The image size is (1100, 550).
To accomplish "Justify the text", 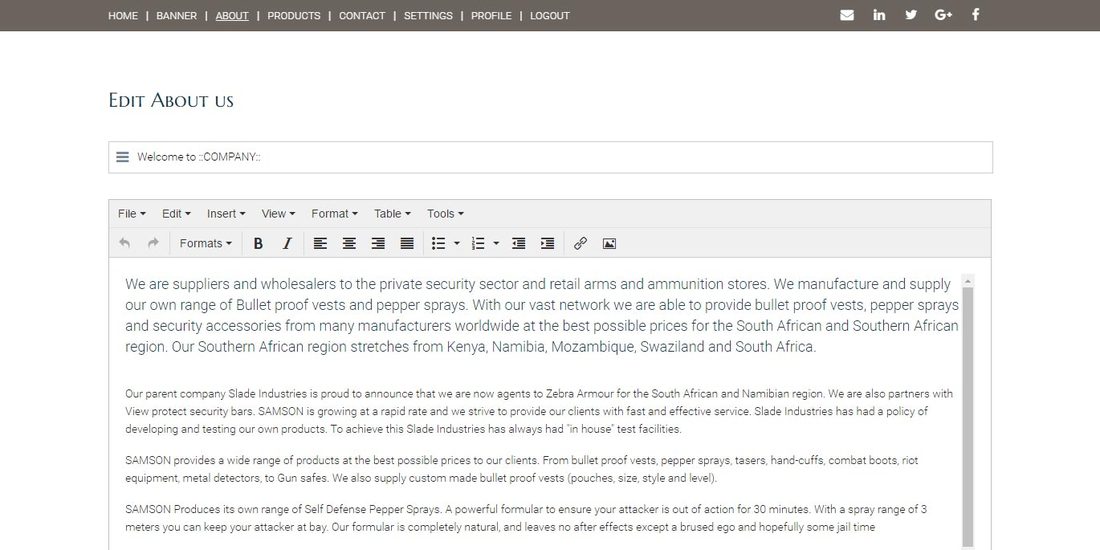I will point(407,243).
